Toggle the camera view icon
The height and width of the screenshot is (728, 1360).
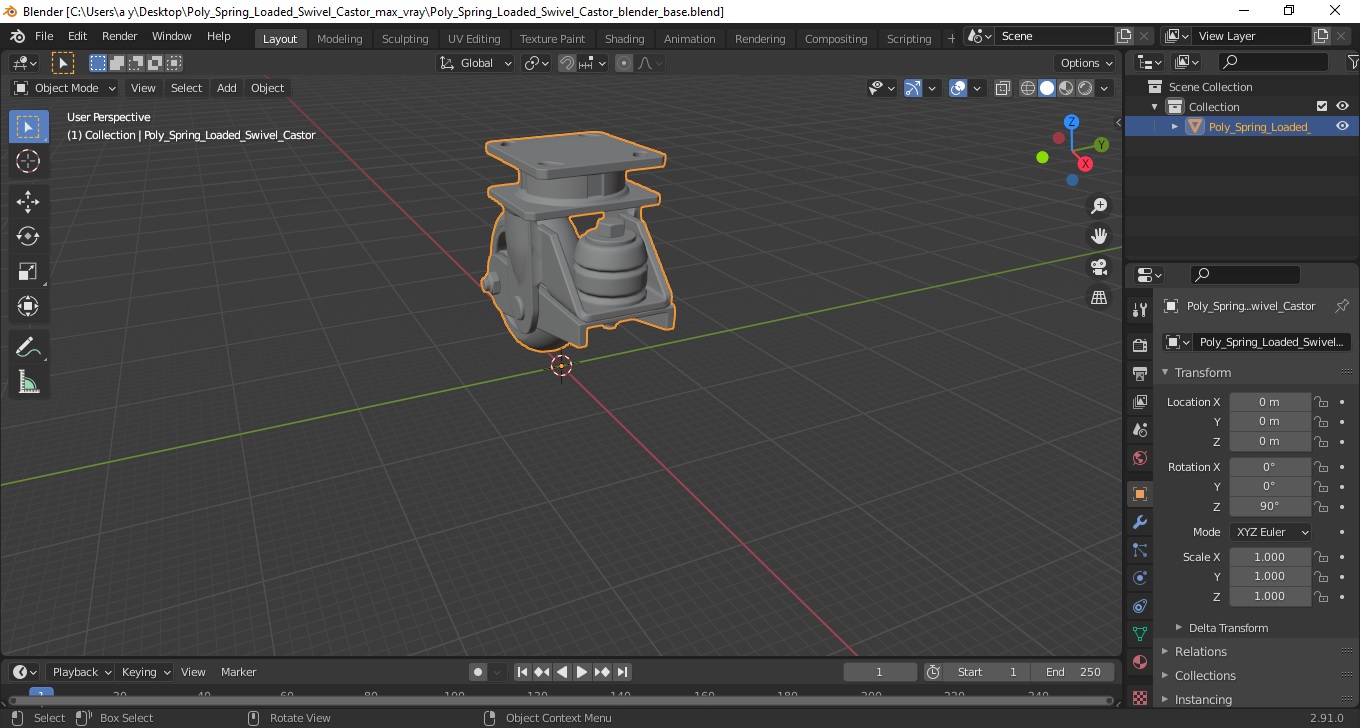[x=1099, y=267]
